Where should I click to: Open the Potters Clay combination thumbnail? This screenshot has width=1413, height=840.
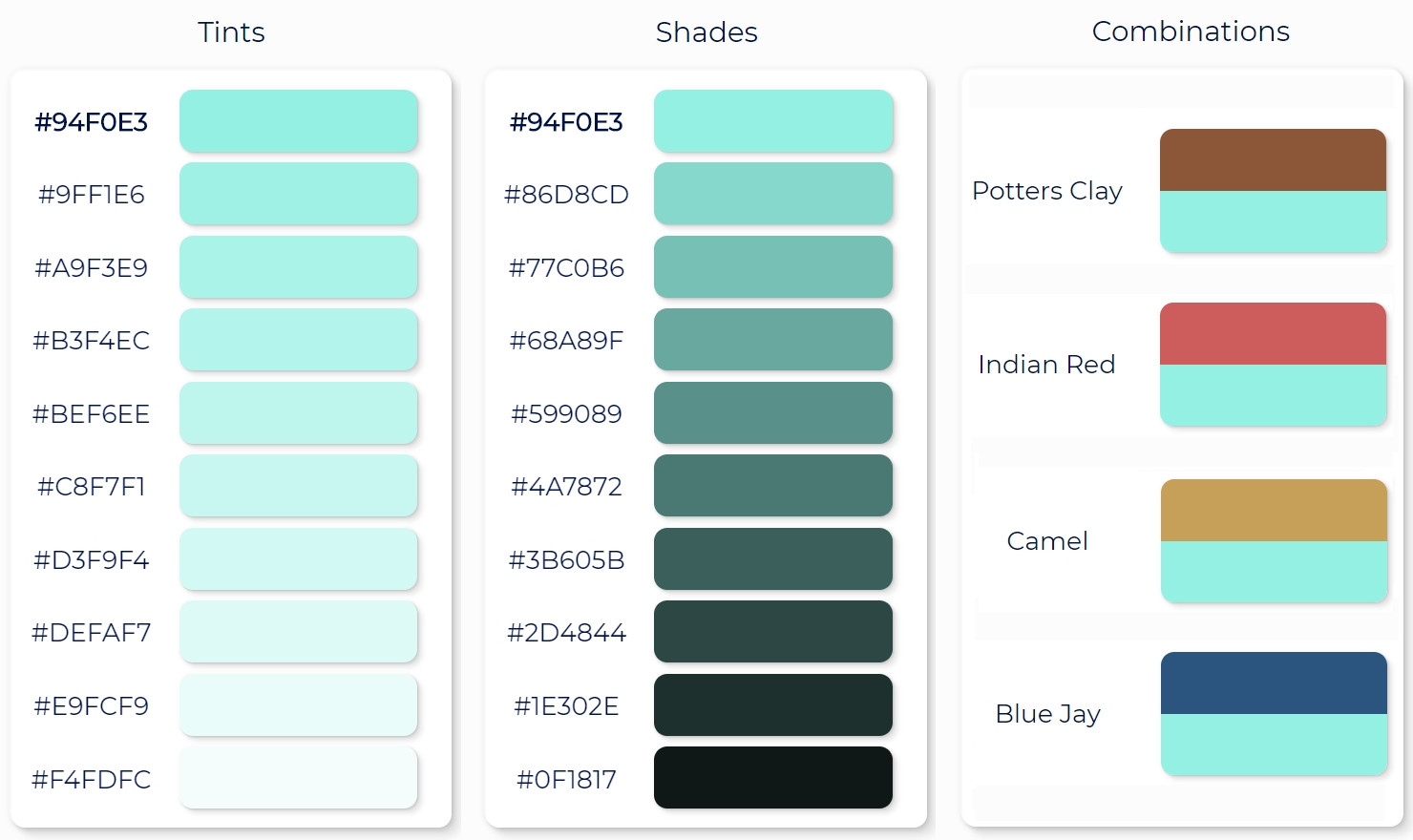coord(1273,191)
